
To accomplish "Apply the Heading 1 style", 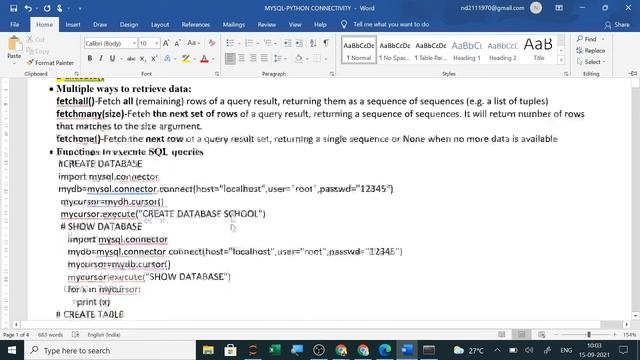I will (x=467, y=50).
